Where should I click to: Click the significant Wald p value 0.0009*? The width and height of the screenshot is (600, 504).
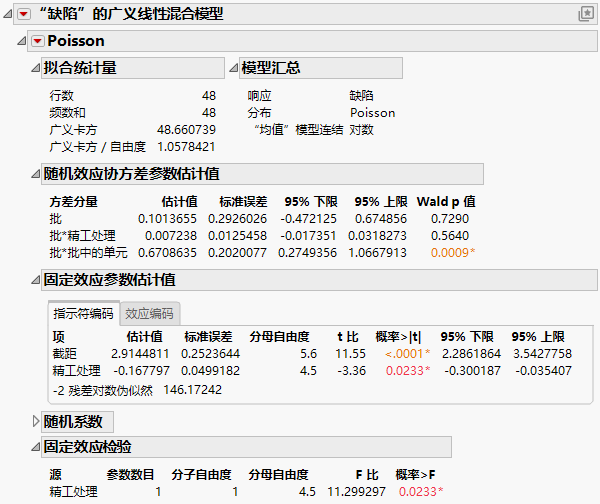[x=453, y=253]
